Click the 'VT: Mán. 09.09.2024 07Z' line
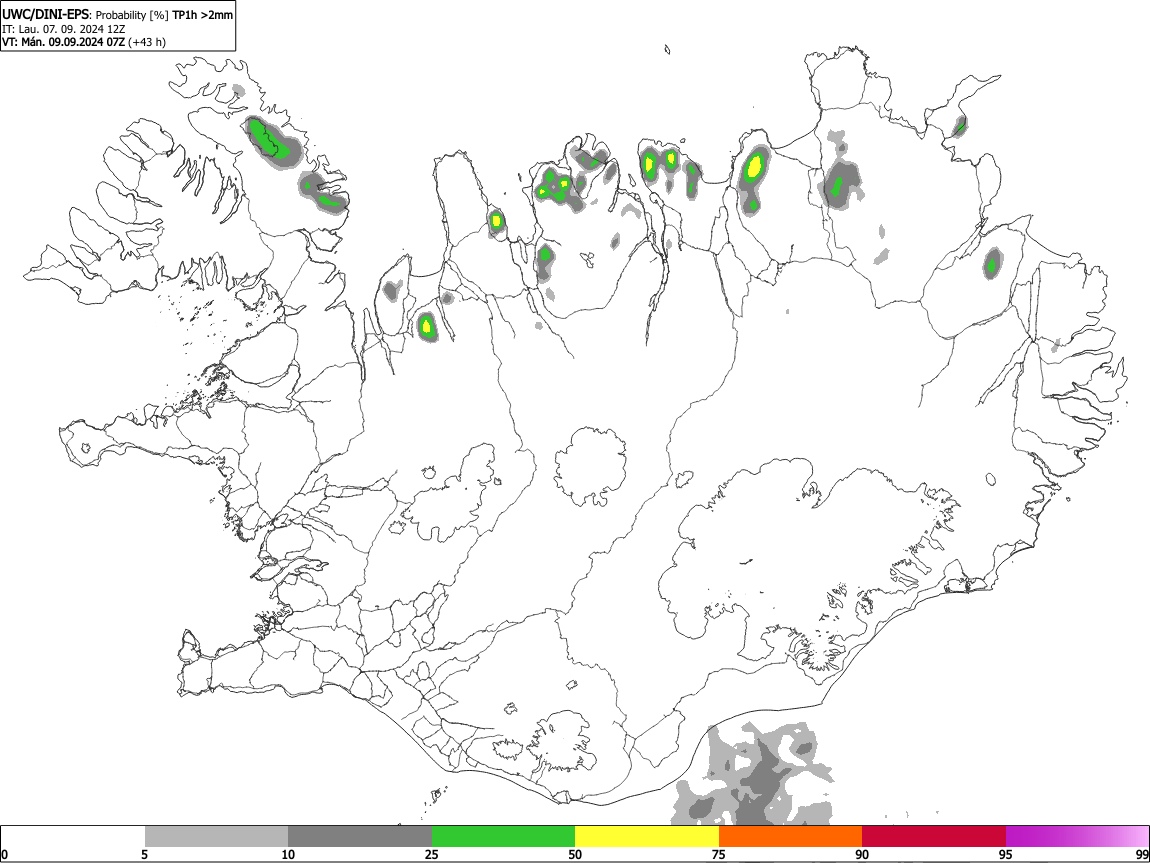The height and width of the screenshot is (863, 1150). click(x=64, y=42)
